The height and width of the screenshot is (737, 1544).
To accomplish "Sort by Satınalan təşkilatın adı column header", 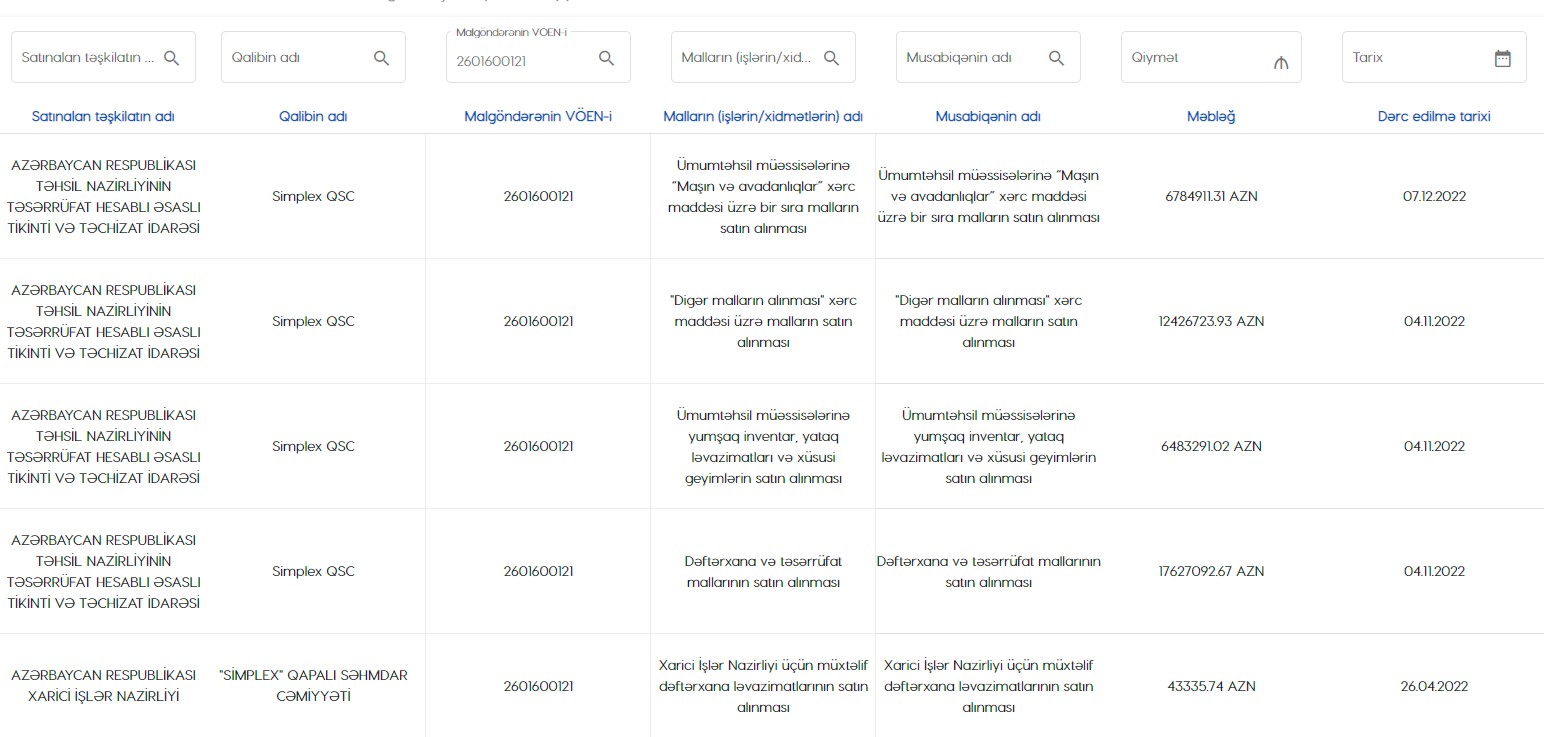I will click(103, 116).
